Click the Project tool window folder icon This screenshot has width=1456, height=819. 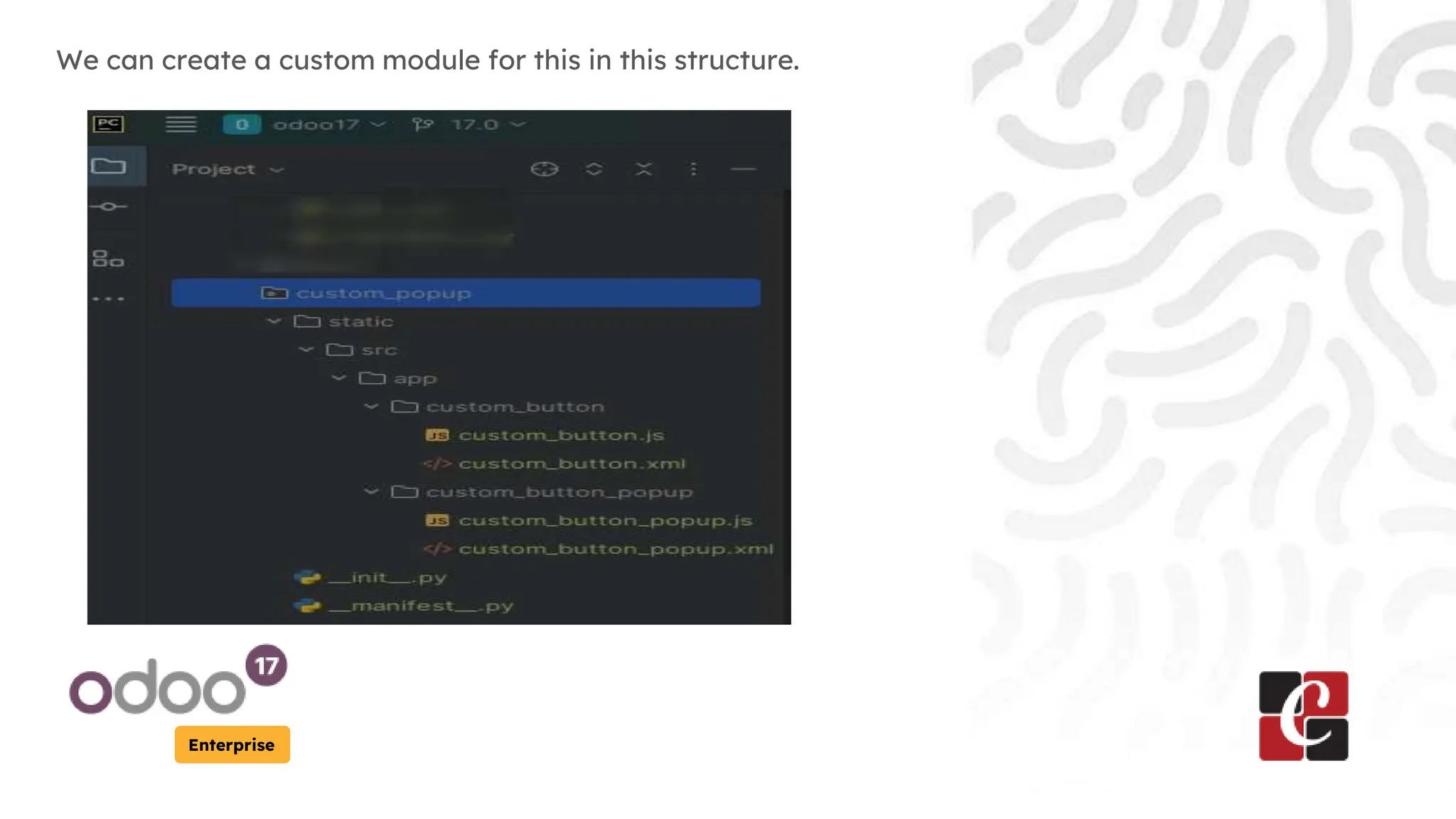109,166
